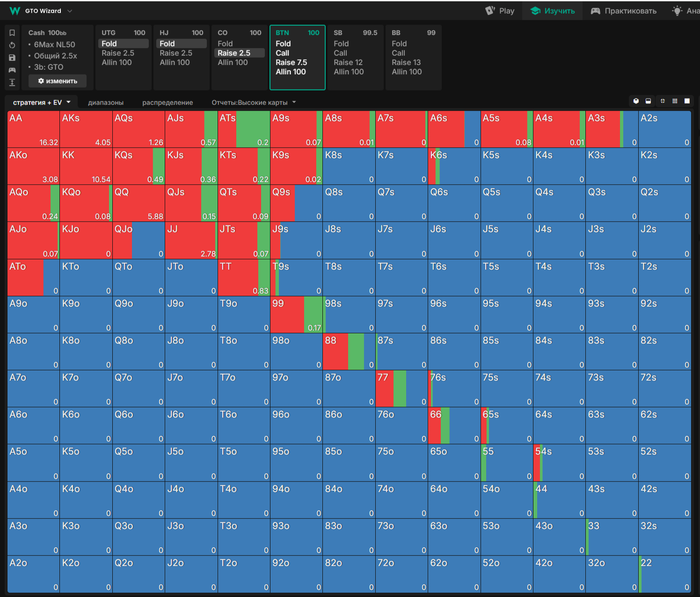Choose the CO Fold action

(225, 43)
